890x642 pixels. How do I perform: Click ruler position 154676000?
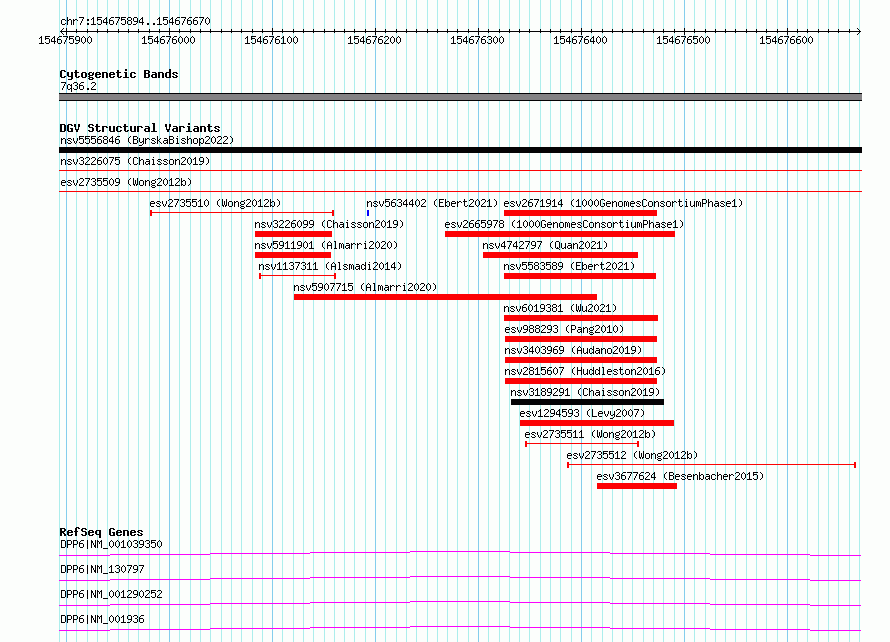(x=168, y=40)
